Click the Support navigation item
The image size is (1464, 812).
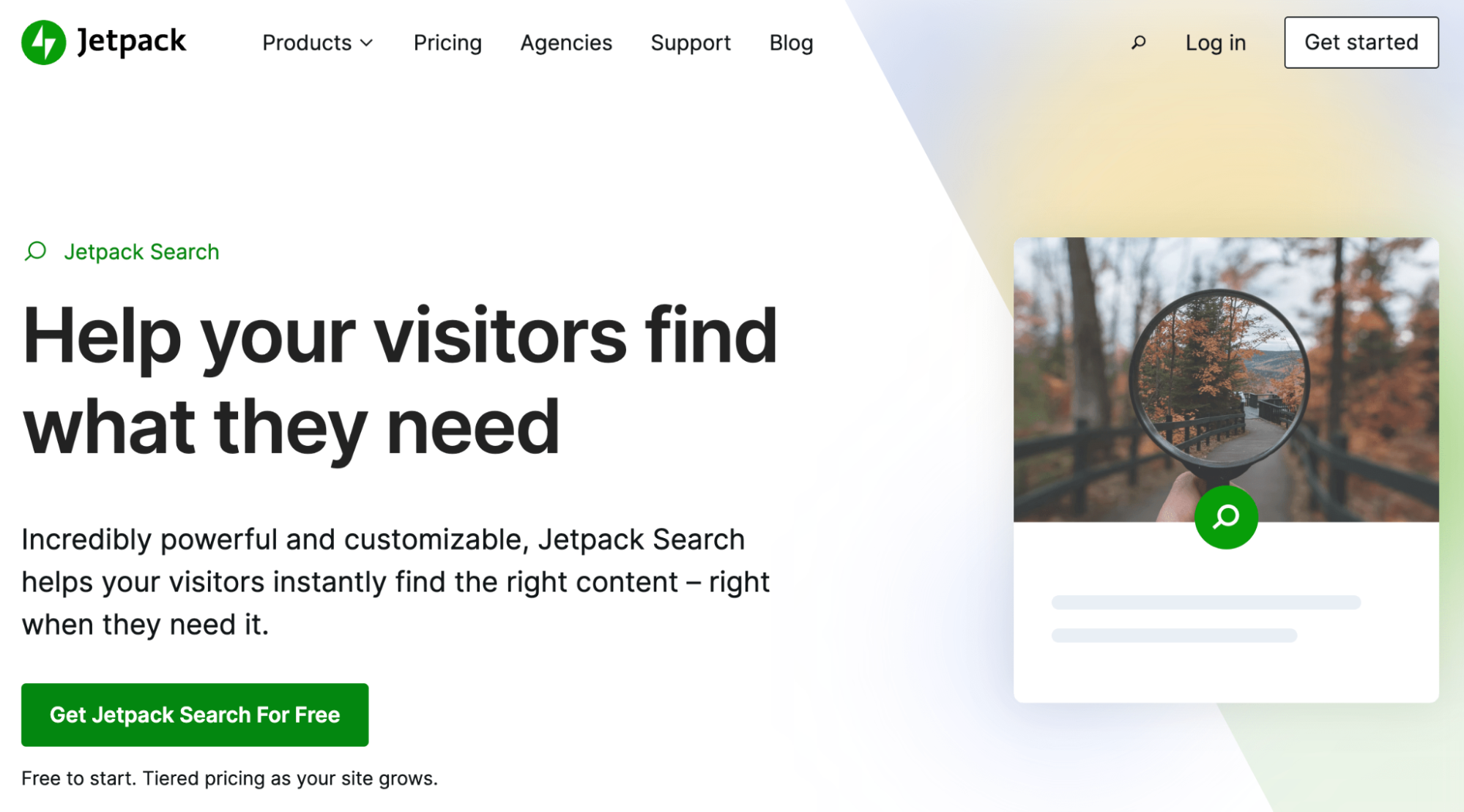(x=691, y=42)
